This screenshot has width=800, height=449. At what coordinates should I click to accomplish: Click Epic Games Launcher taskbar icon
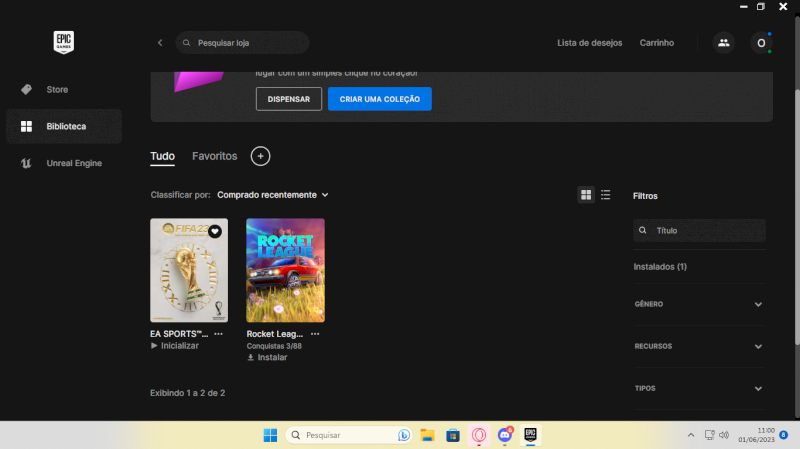click(530, 435)
